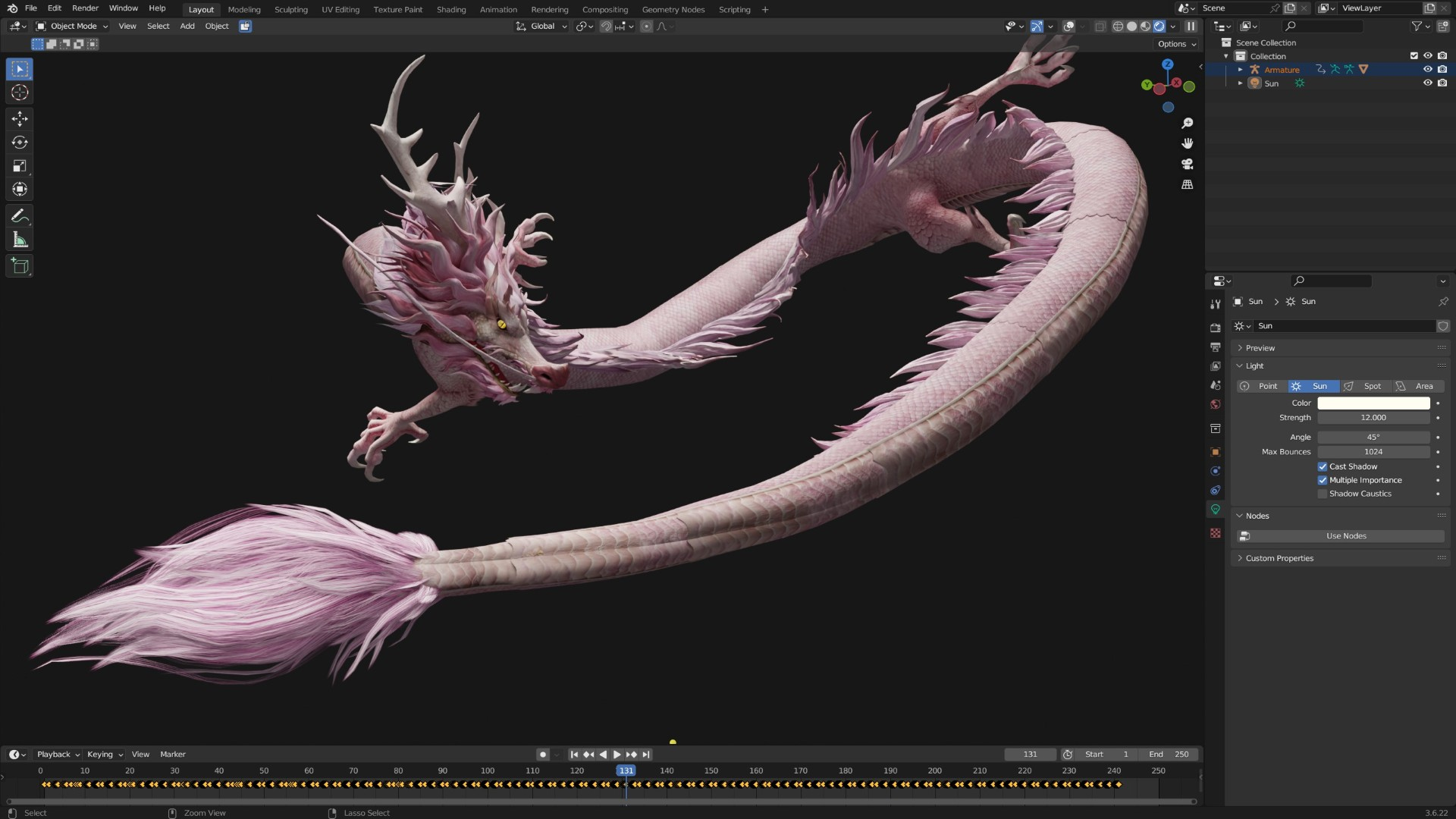The image size is (1456, 819).
Task: Switch to Shading workspace tab
Action: tap(451, 10)
